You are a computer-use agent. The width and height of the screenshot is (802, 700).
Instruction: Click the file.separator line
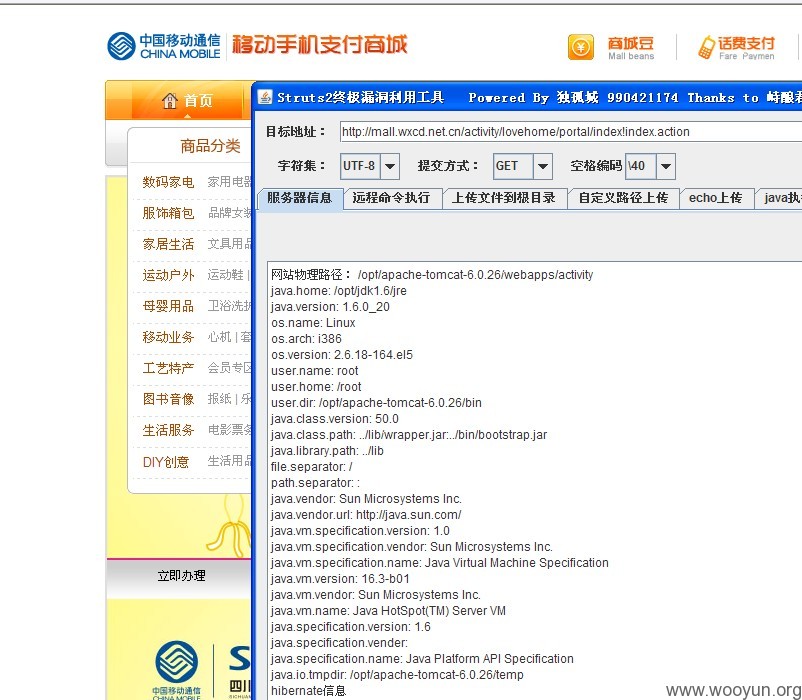311,467
